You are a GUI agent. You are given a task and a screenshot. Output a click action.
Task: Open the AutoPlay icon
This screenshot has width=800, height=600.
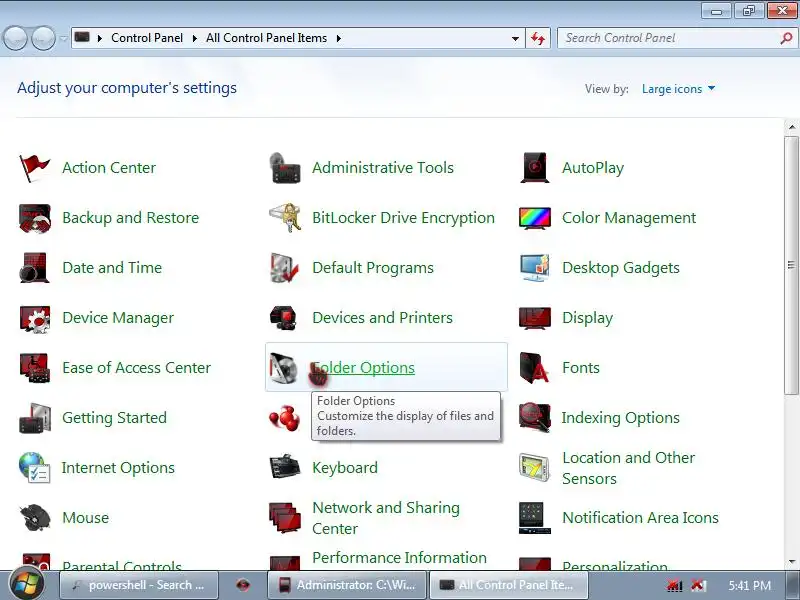tap(535, 167)
